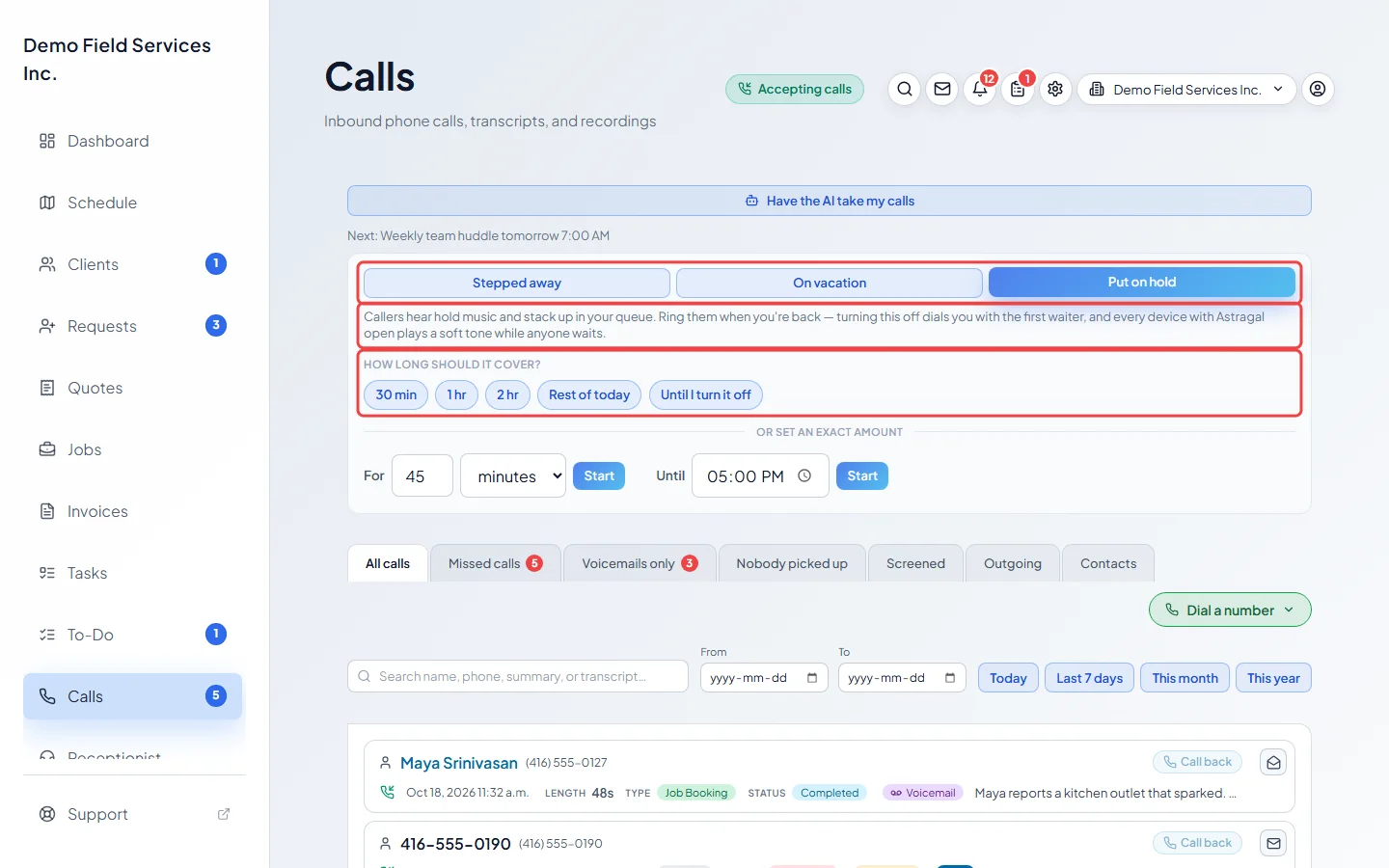
Task: Select the On vacation status mode
Action: [830, 283]
